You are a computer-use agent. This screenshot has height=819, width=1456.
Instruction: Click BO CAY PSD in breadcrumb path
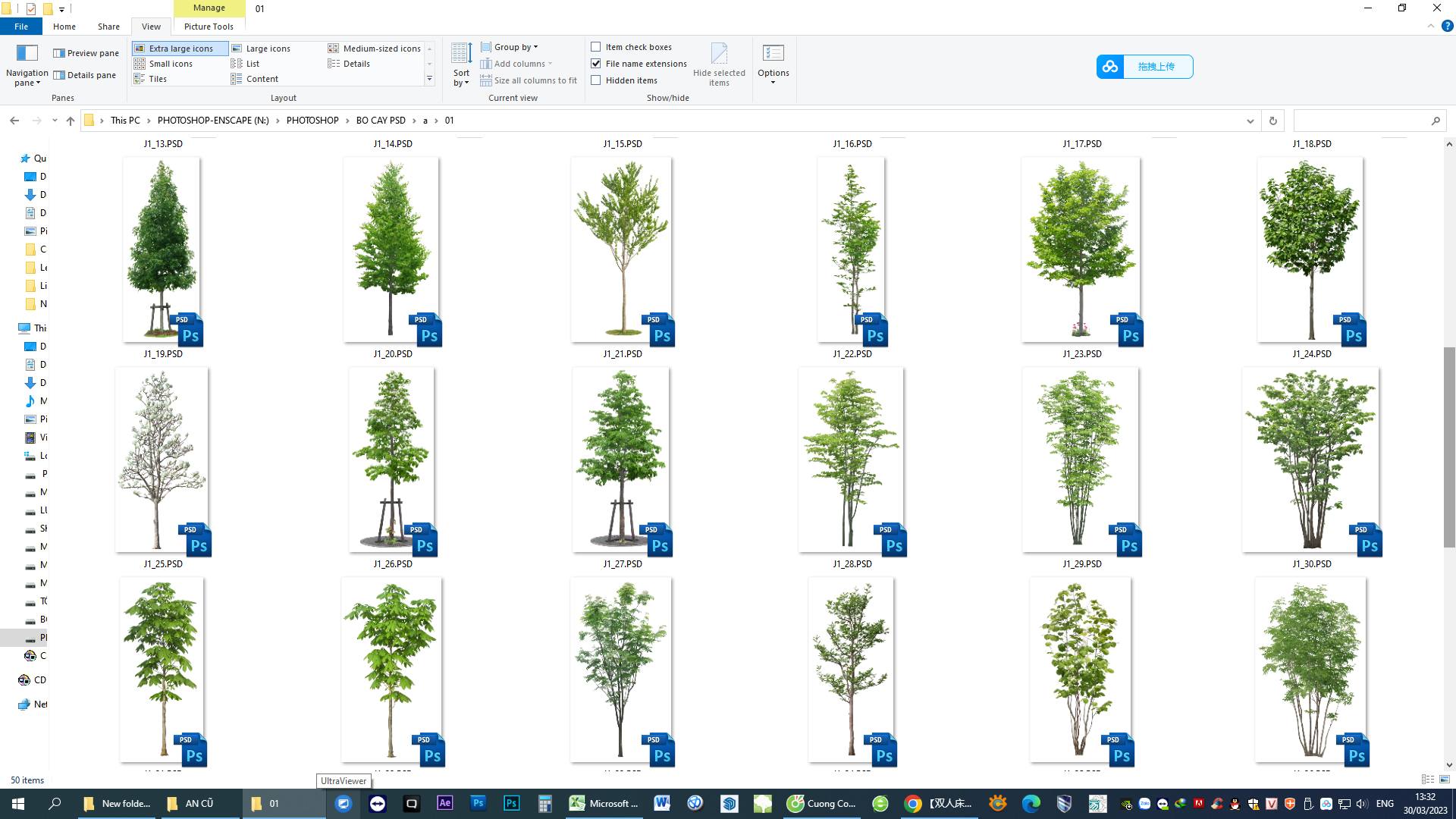pos(381,121)
